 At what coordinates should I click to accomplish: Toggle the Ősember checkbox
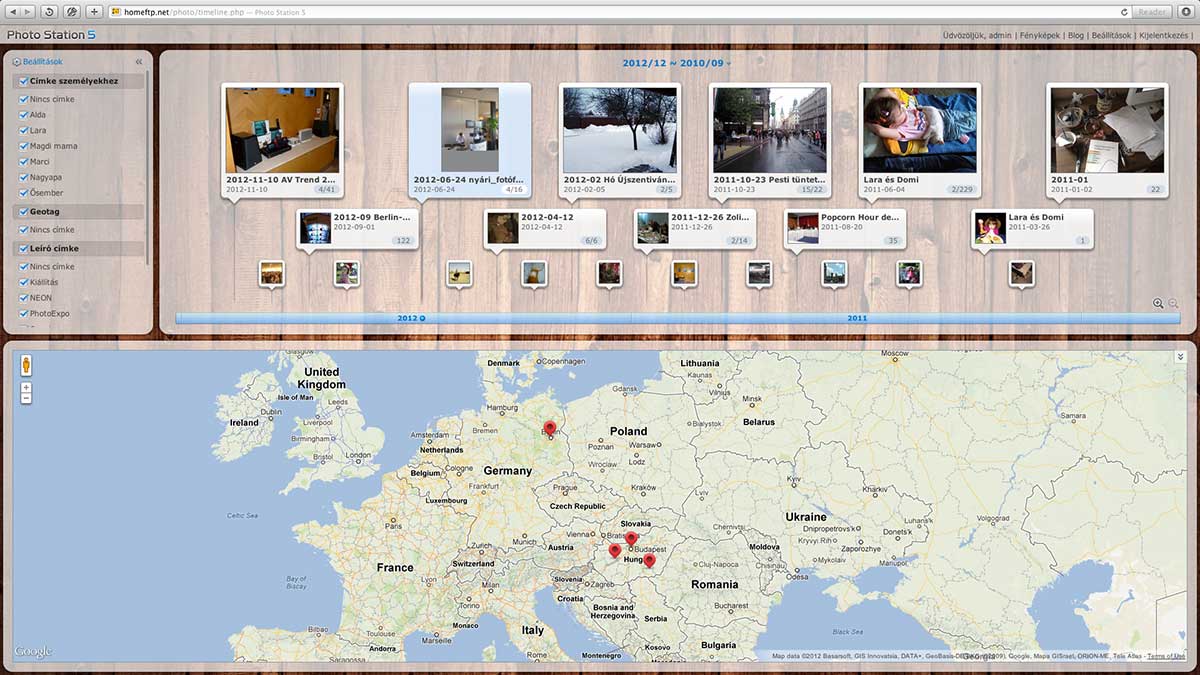[23, 193]
